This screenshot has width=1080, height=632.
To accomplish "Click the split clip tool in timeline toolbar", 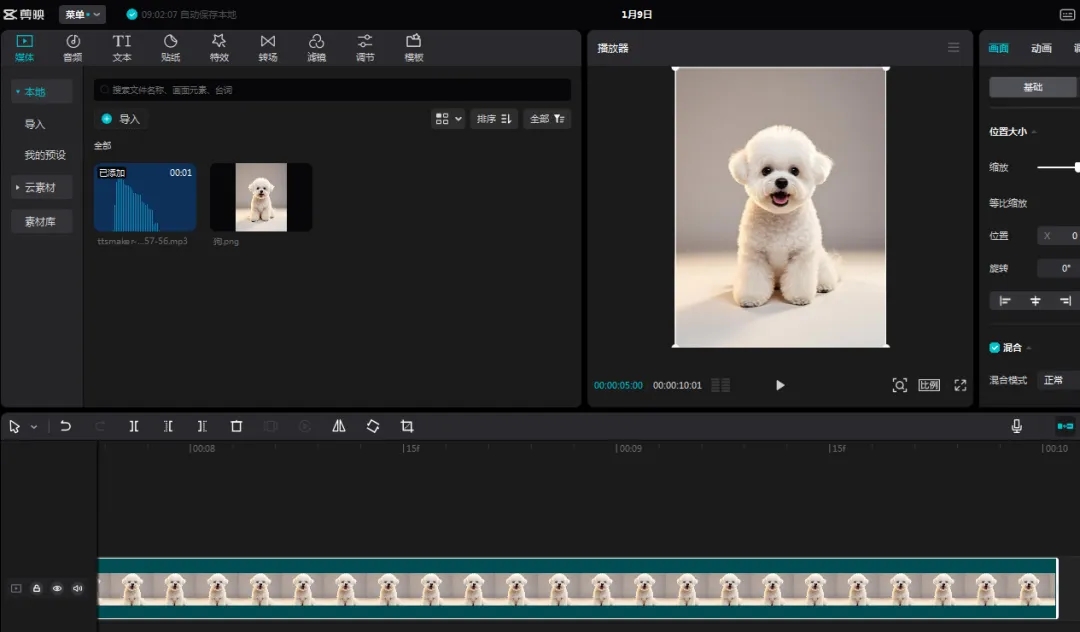I will [x=134, y=426].
